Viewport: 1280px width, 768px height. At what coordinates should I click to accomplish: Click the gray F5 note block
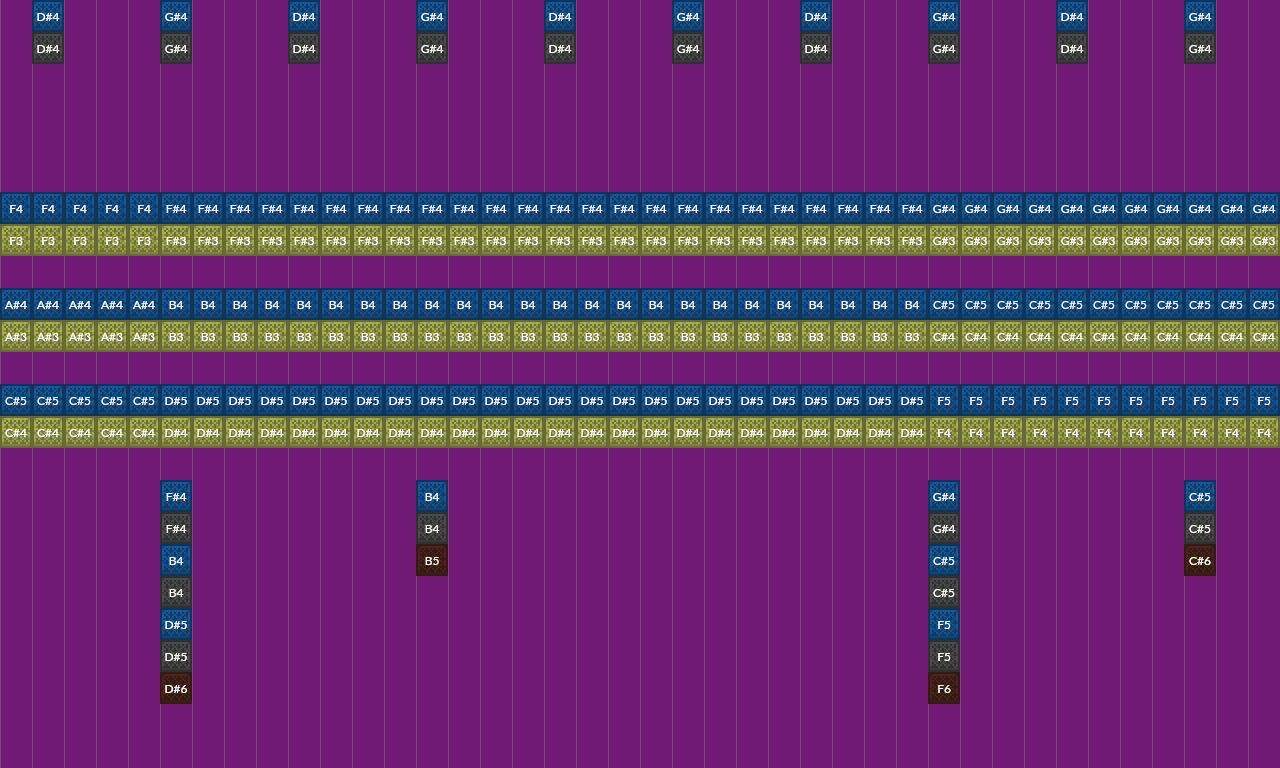[x=944, y=656]
